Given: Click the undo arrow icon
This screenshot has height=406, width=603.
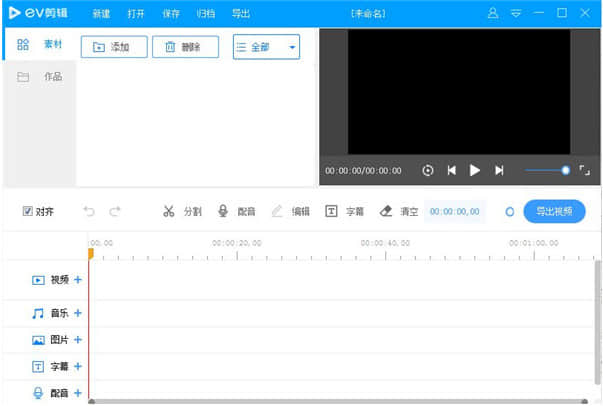Looking at the screenshot, I should (89, 212).
